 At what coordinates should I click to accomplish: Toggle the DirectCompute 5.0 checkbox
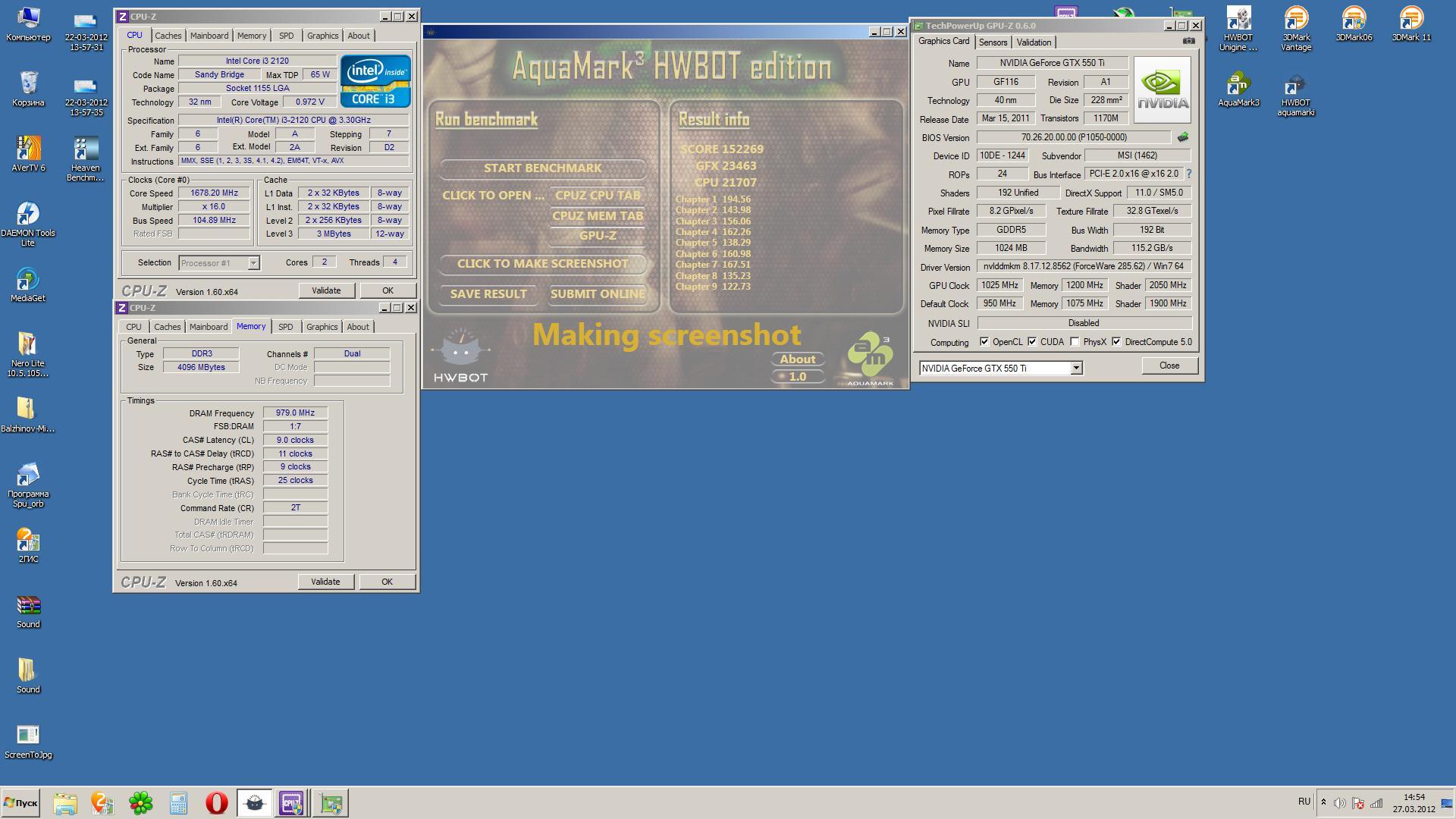[x=1116, y=342]
